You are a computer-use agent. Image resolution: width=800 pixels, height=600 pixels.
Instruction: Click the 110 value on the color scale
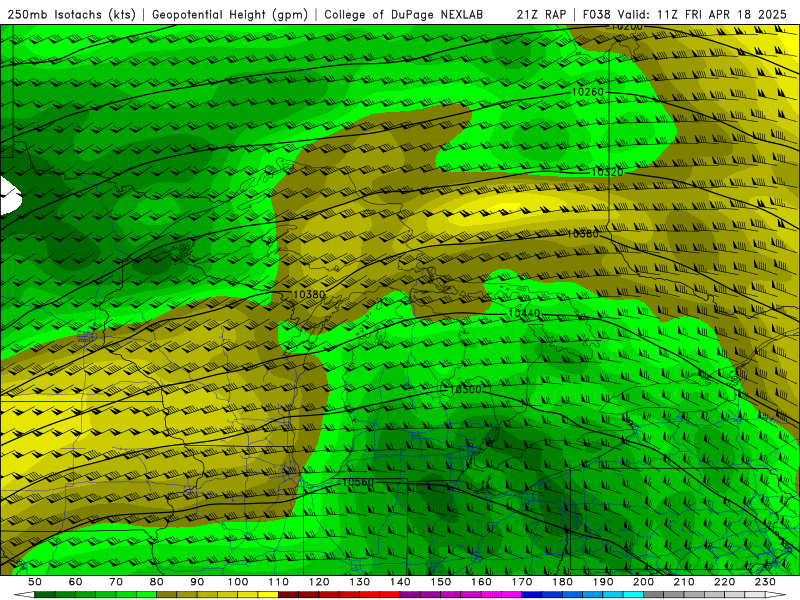coord(278,582)
